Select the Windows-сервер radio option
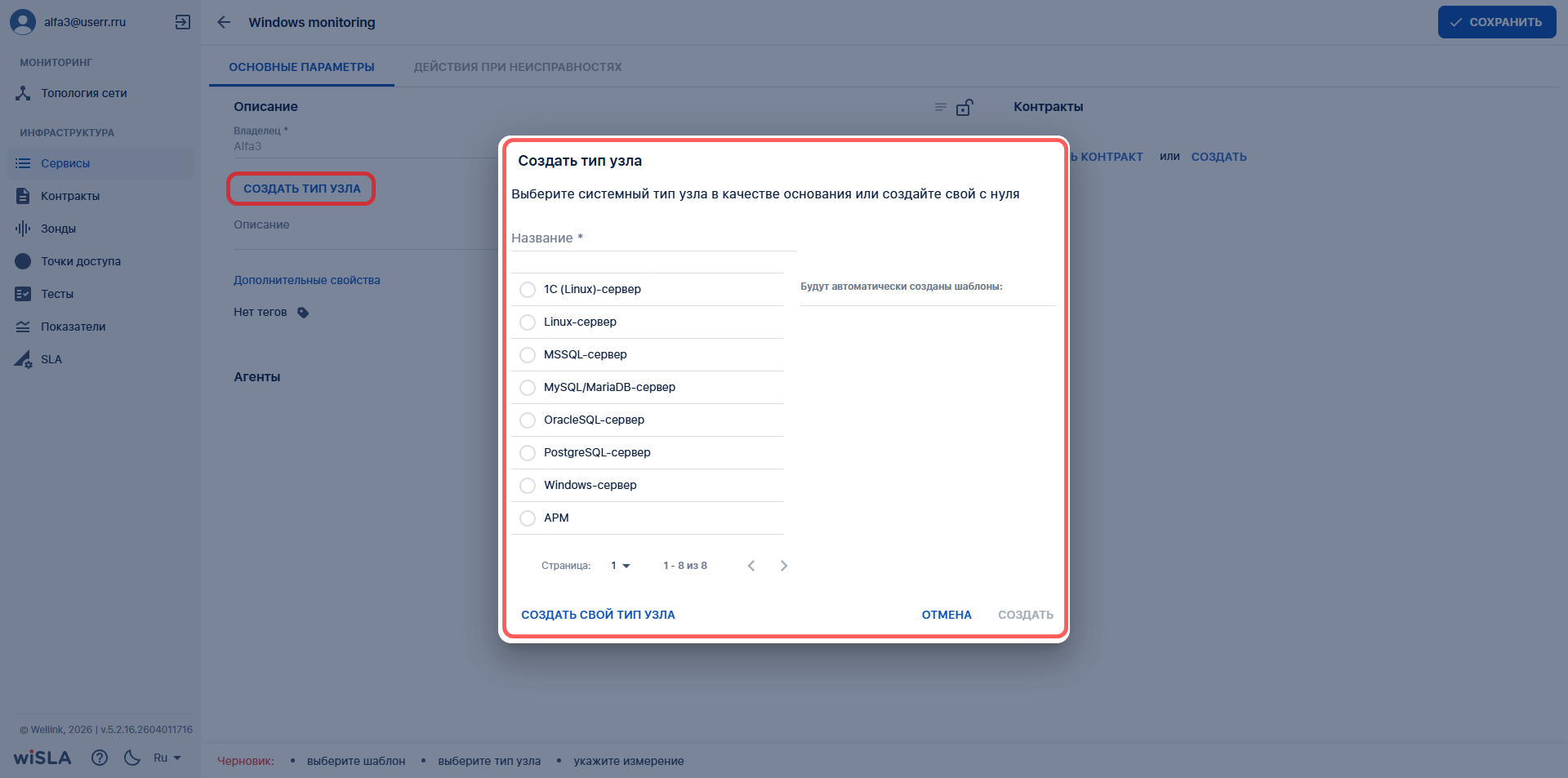The width and height of the screenshot is (1568, 778). point(528,486)
